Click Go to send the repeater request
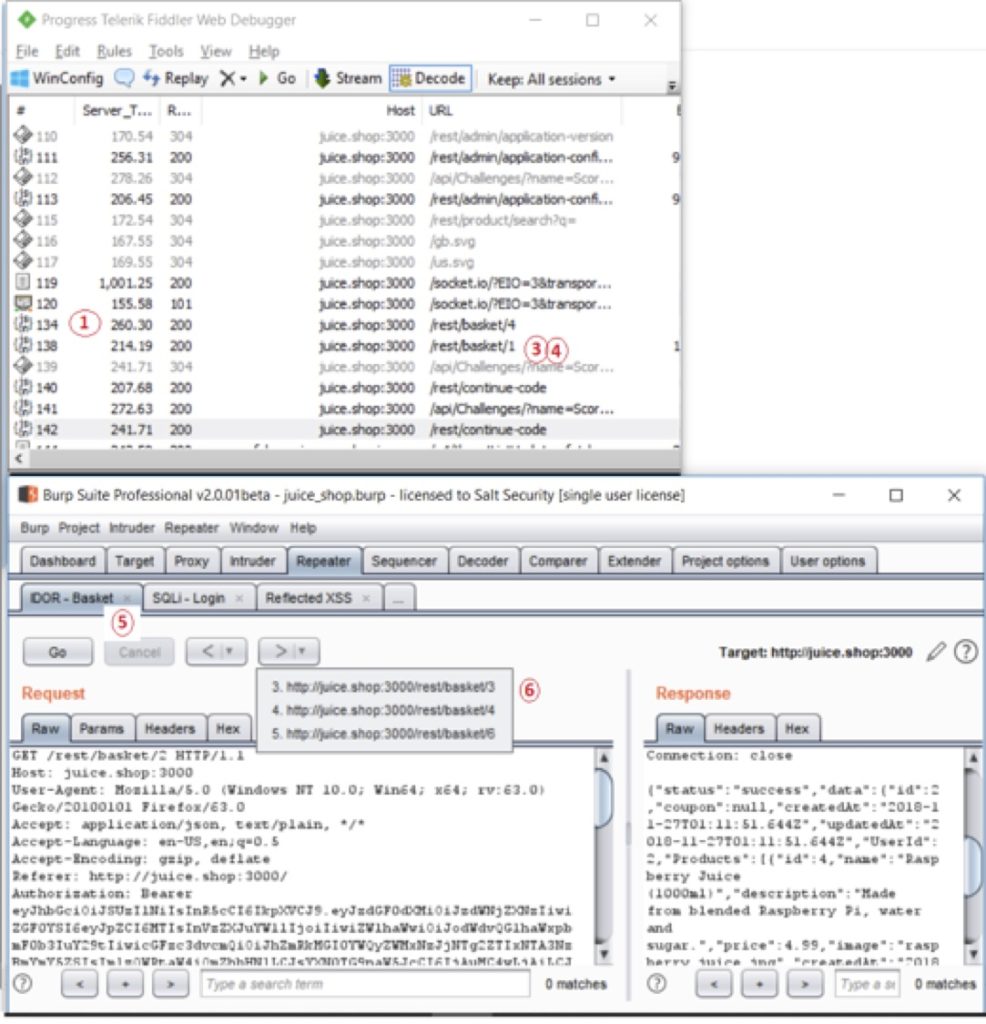986x1024 pixels. coord(57,652)
